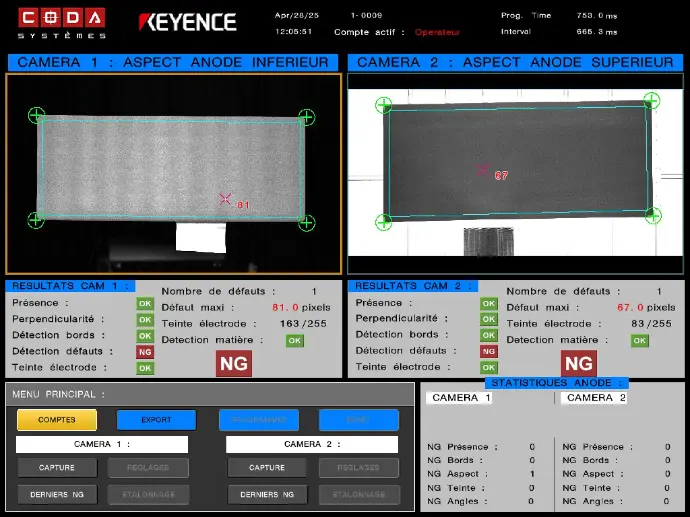The image size is (690, 517).
Task: Click the Keyence logo
Action: 188,22
